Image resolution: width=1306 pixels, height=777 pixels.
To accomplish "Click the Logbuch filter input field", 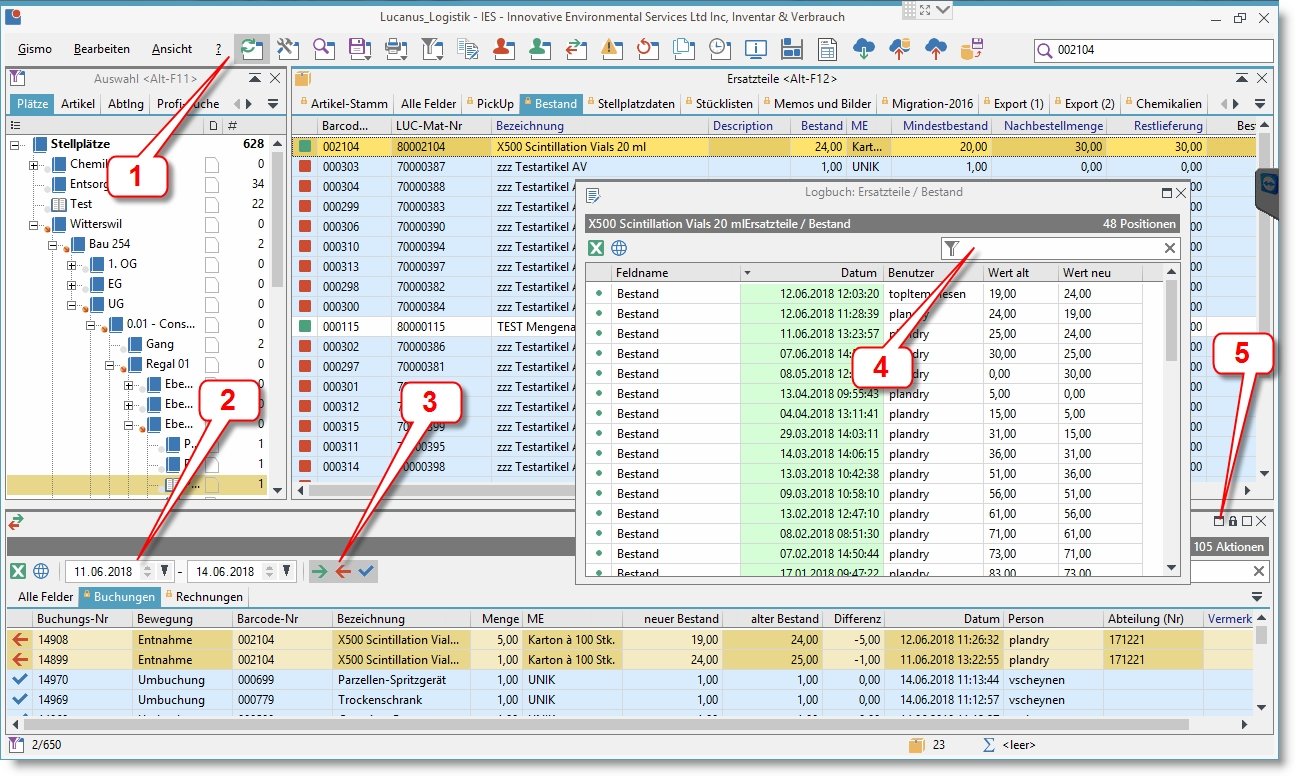I will coord(1061,248).
